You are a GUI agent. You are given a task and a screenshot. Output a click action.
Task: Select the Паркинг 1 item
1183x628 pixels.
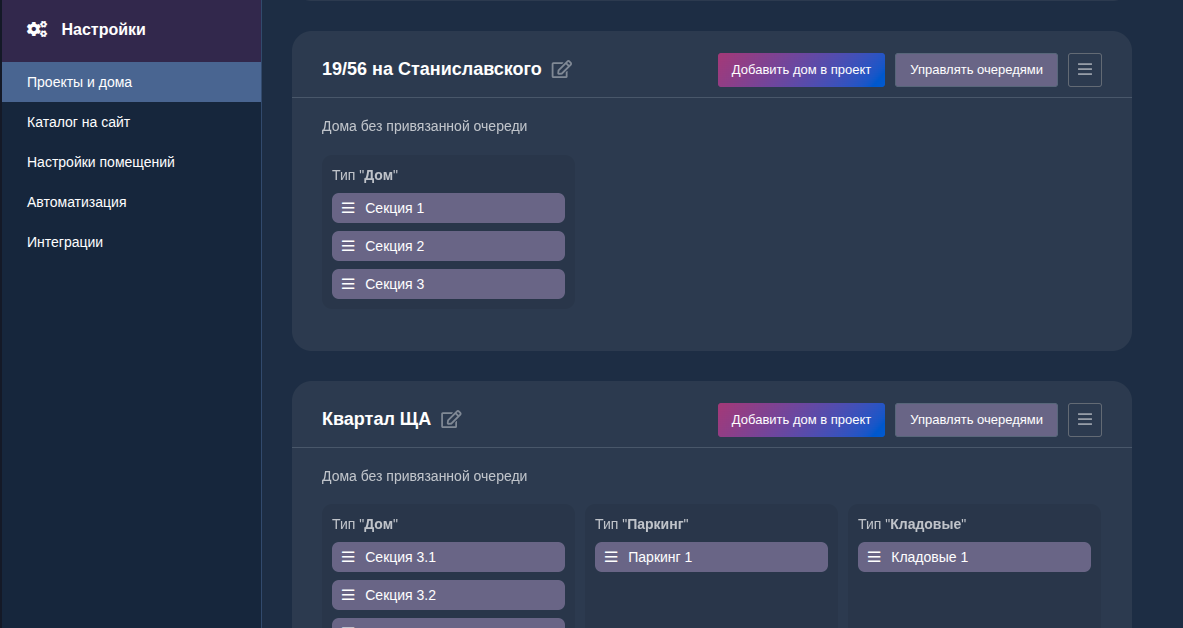tap(711, 557)
